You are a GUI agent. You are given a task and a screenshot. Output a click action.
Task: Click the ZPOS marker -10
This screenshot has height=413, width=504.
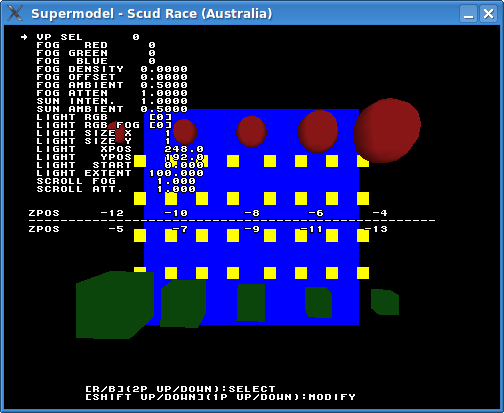point(176,213)
